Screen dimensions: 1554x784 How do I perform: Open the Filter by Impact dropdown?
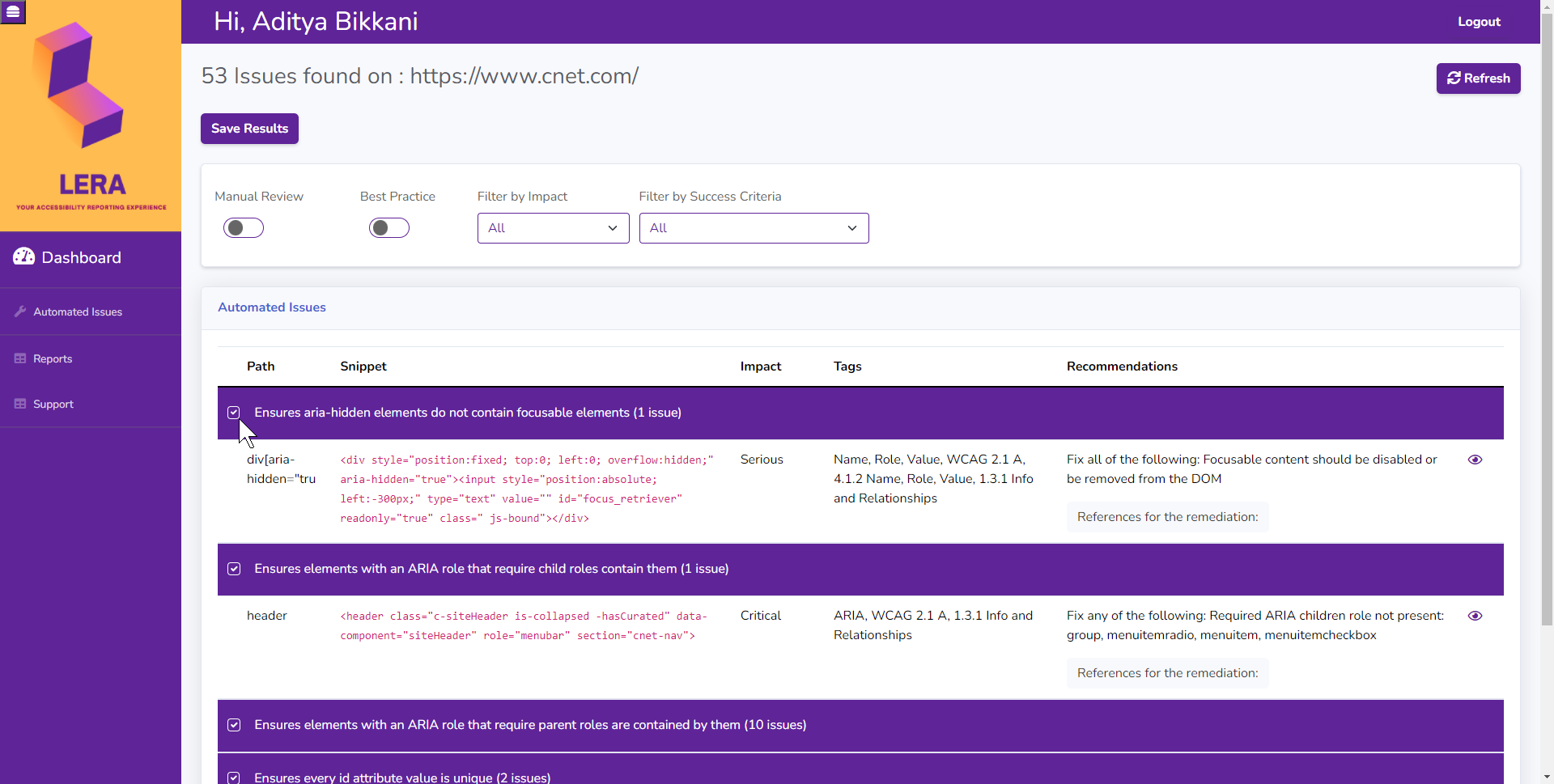(x=554, y=228)
